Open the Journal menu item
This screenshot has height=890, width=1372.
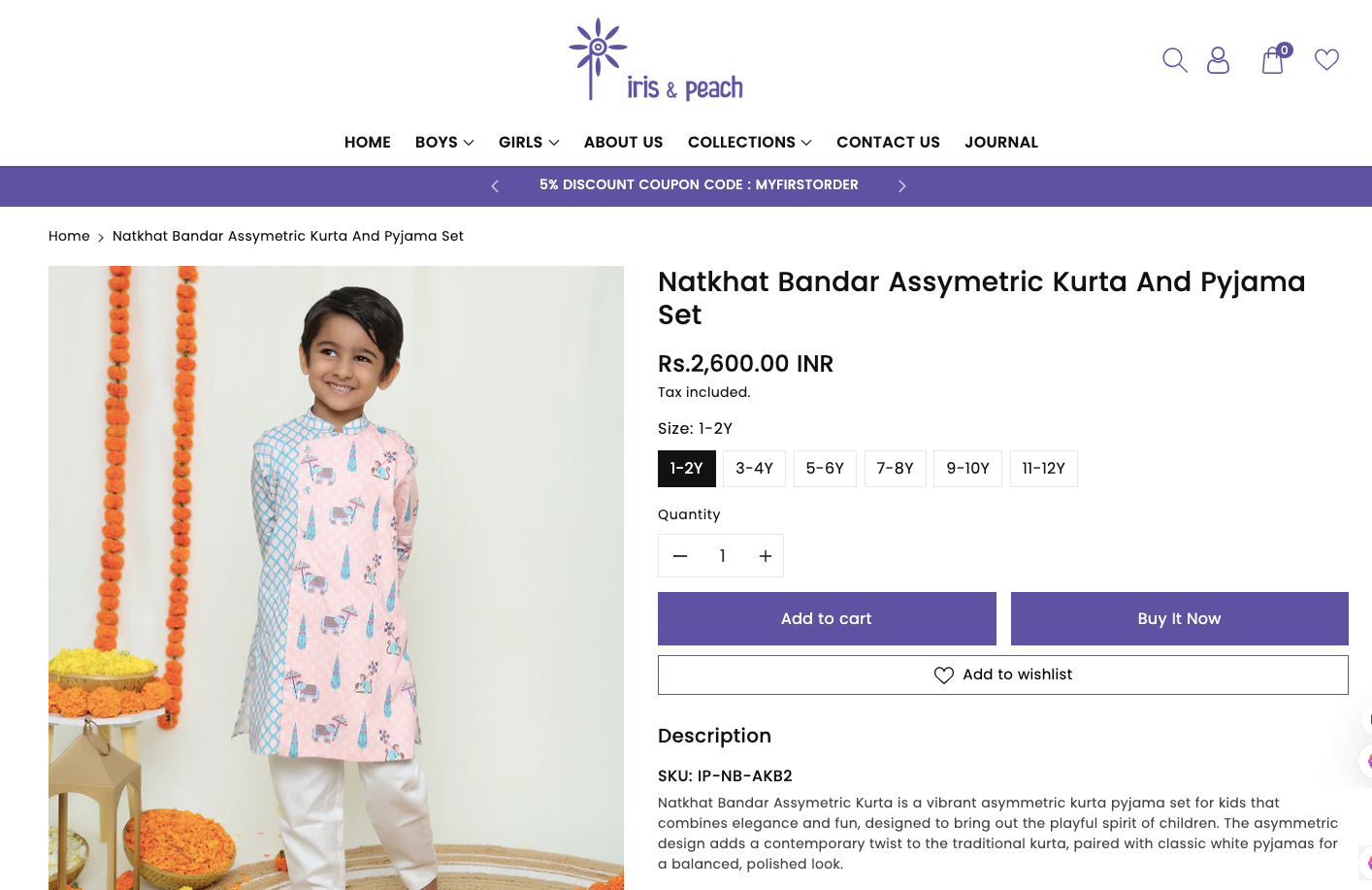[x=1000, y=143]
